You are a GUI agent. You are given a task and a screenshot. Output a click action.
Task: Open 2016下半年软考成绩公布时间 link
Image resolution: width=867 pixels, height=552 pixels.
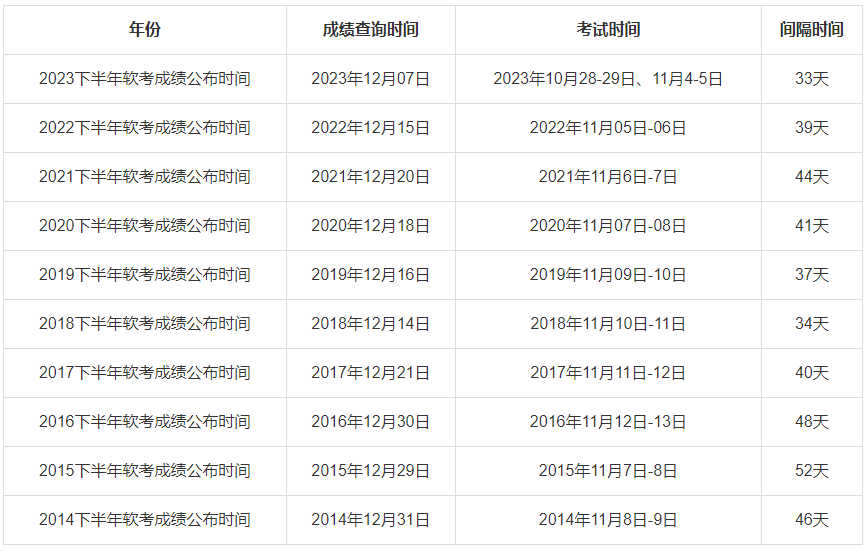pyautogui.click(x=145, y=421)
